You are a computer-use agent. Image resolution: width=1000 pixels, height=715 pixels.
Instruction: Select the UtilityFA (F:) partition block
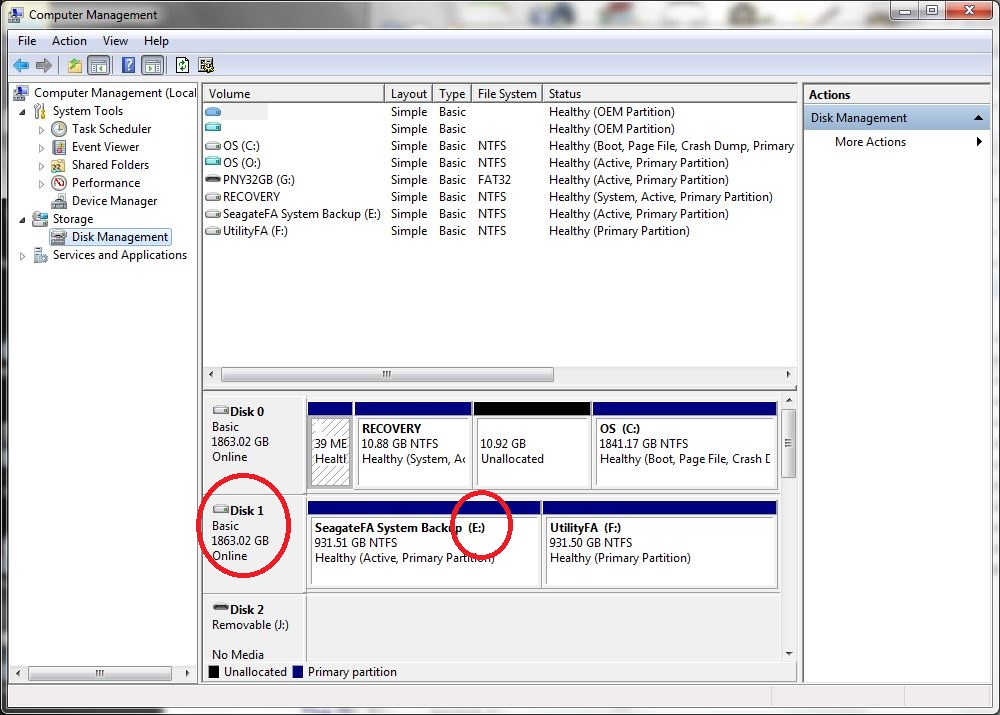pos(660,544)
